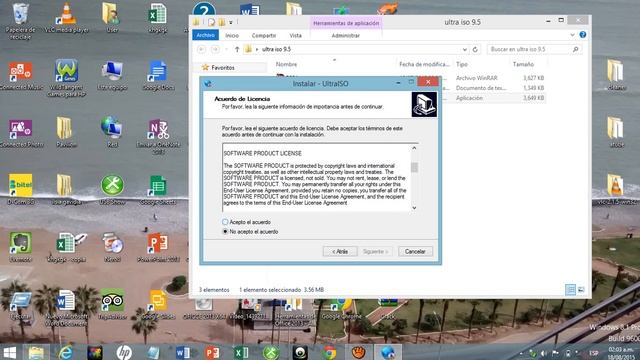
Task: Open Google Chrome from the taskbar
Action: (x=329, y=352)
